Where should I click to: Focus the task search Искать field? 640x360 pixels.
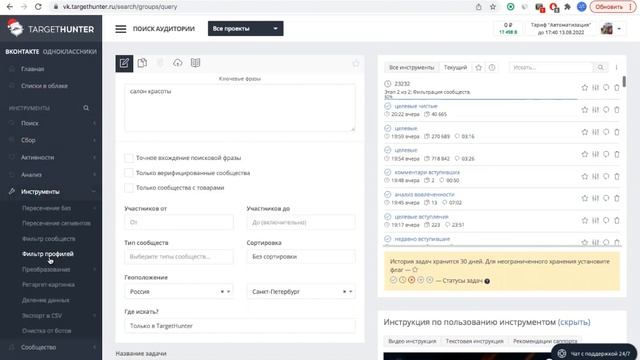pos(551,67)
